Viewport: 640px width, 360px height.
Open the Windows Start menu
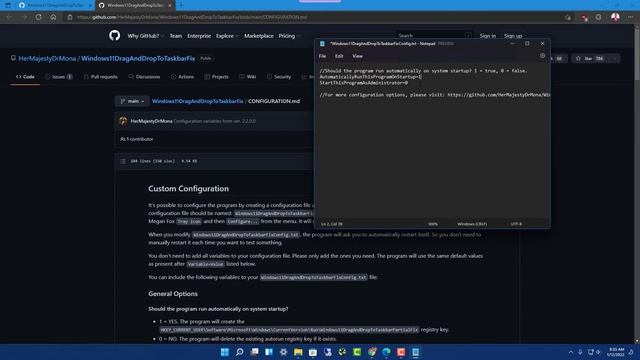(x=225, y=352)
